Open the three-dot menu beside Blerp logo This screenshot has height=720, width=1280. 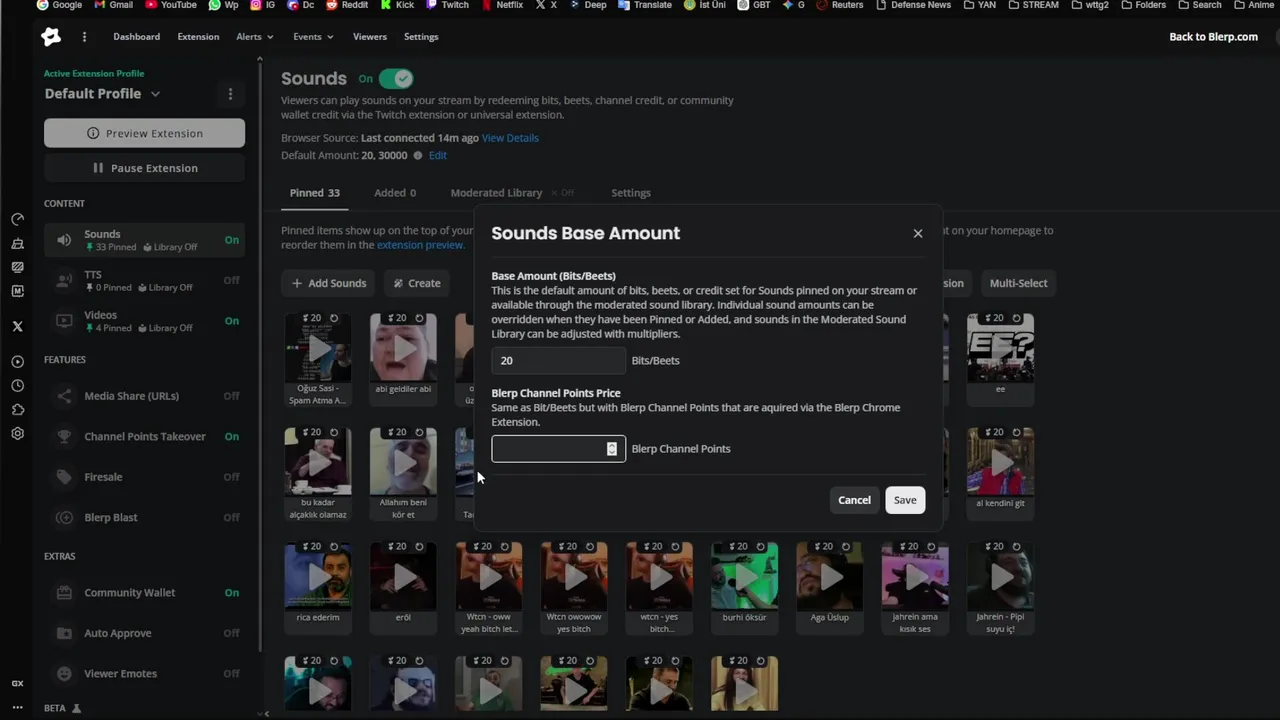pos(84,37)
